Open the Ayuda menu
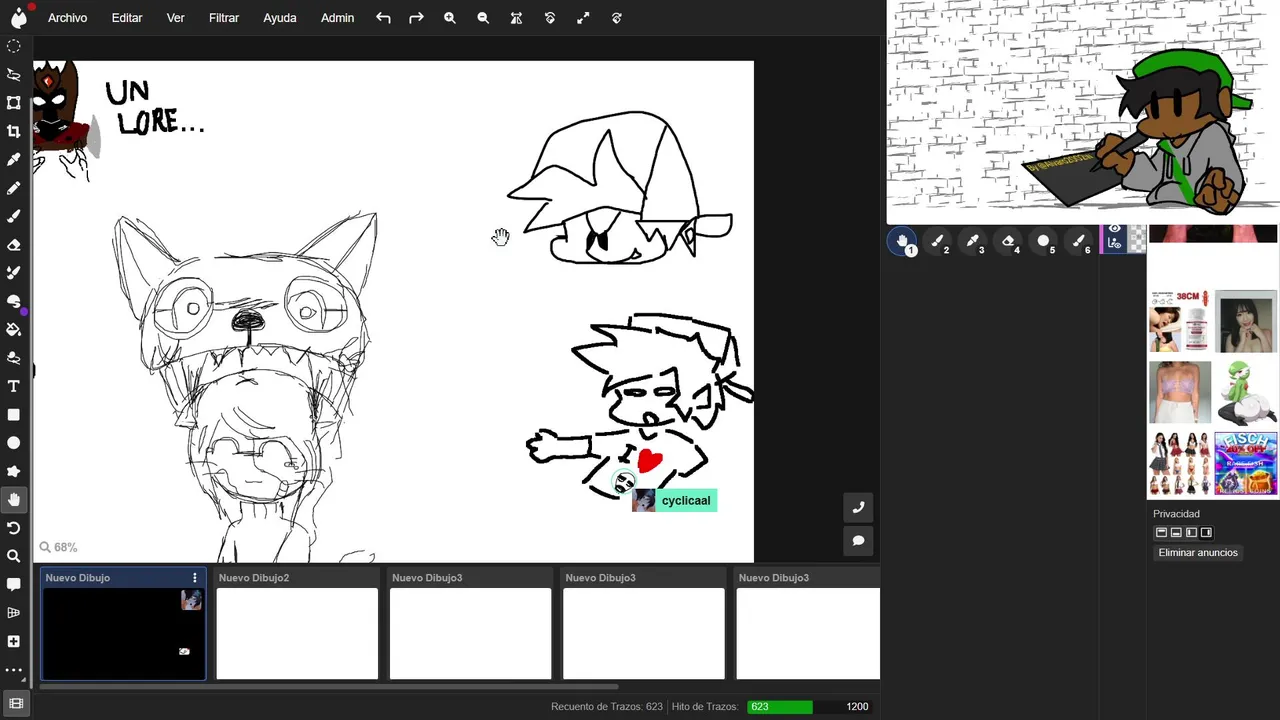Viewport: 1280px width, 720px height. click(280, 18)
